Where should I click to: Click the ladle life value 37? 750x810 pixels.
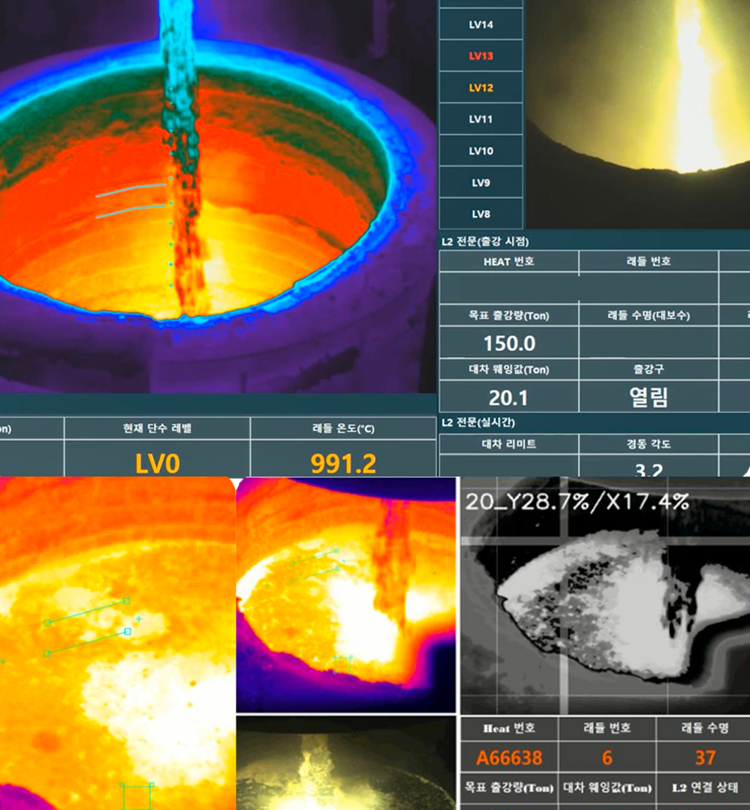pos(705,758)
